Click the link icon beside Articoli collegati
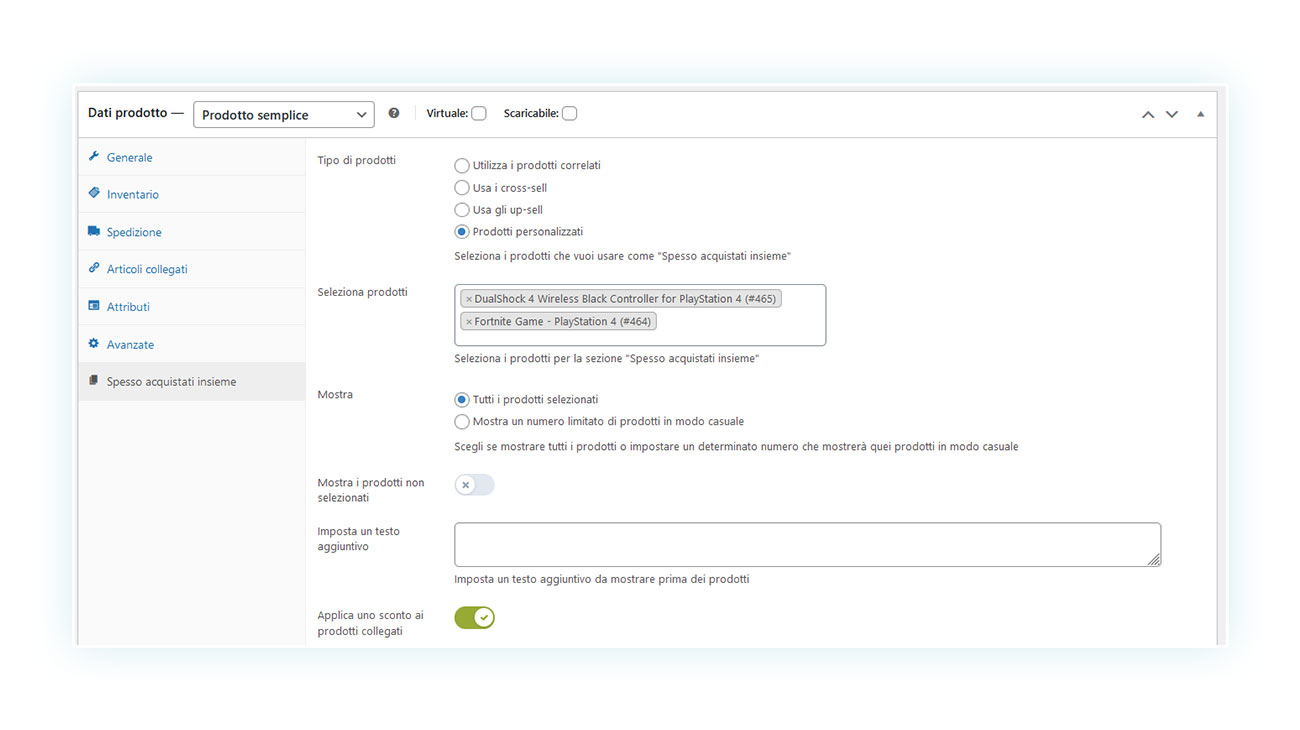Screen dimensions: 1300x730 pyautogui.click(x=94, y=269)
